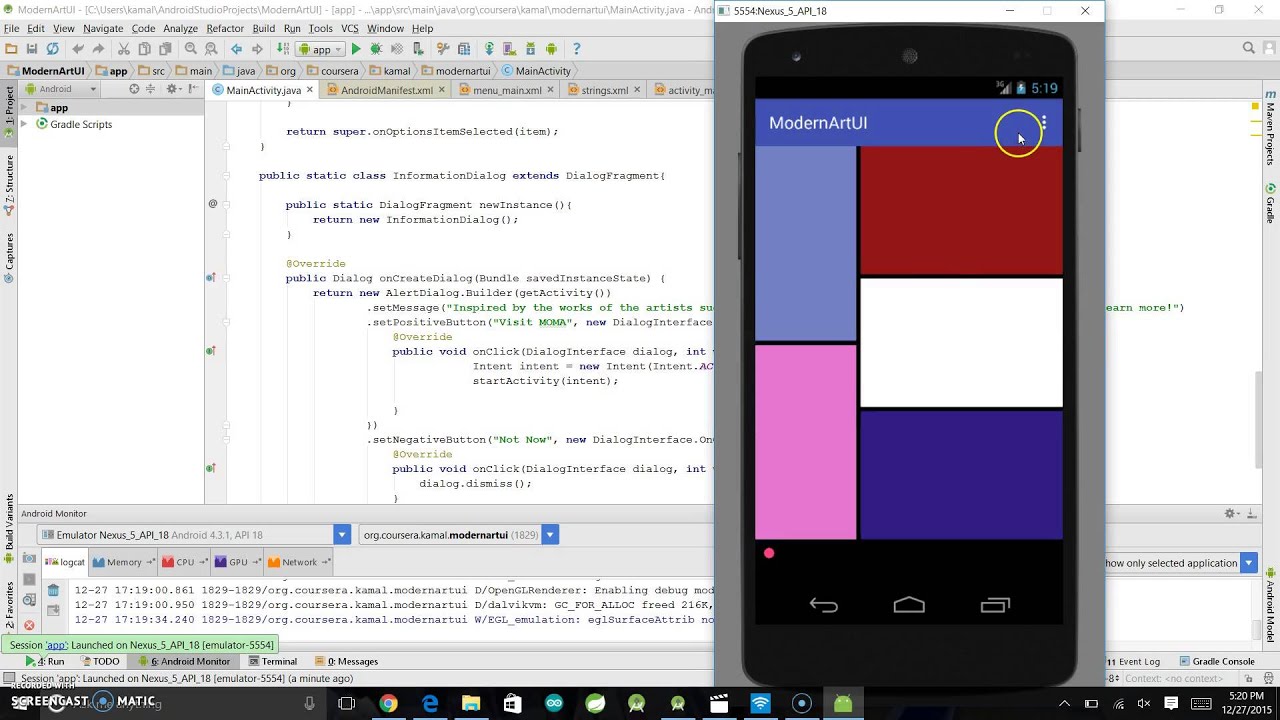Click the Debug bug icon

376,49
